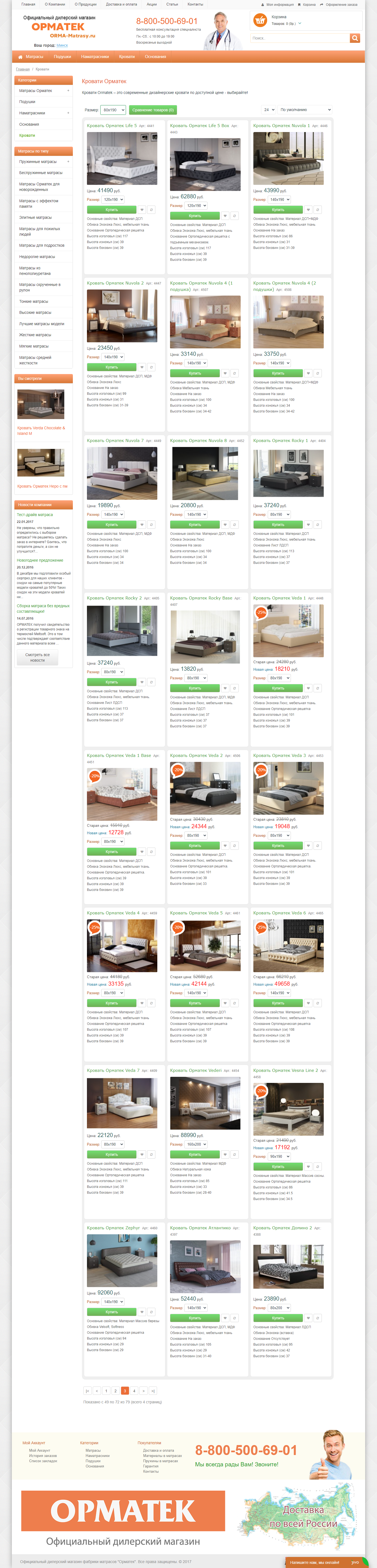Open Доставка и оплата top menu item
The height and width of the screenshot is (1568, 377).
click(x=122, y=4)
